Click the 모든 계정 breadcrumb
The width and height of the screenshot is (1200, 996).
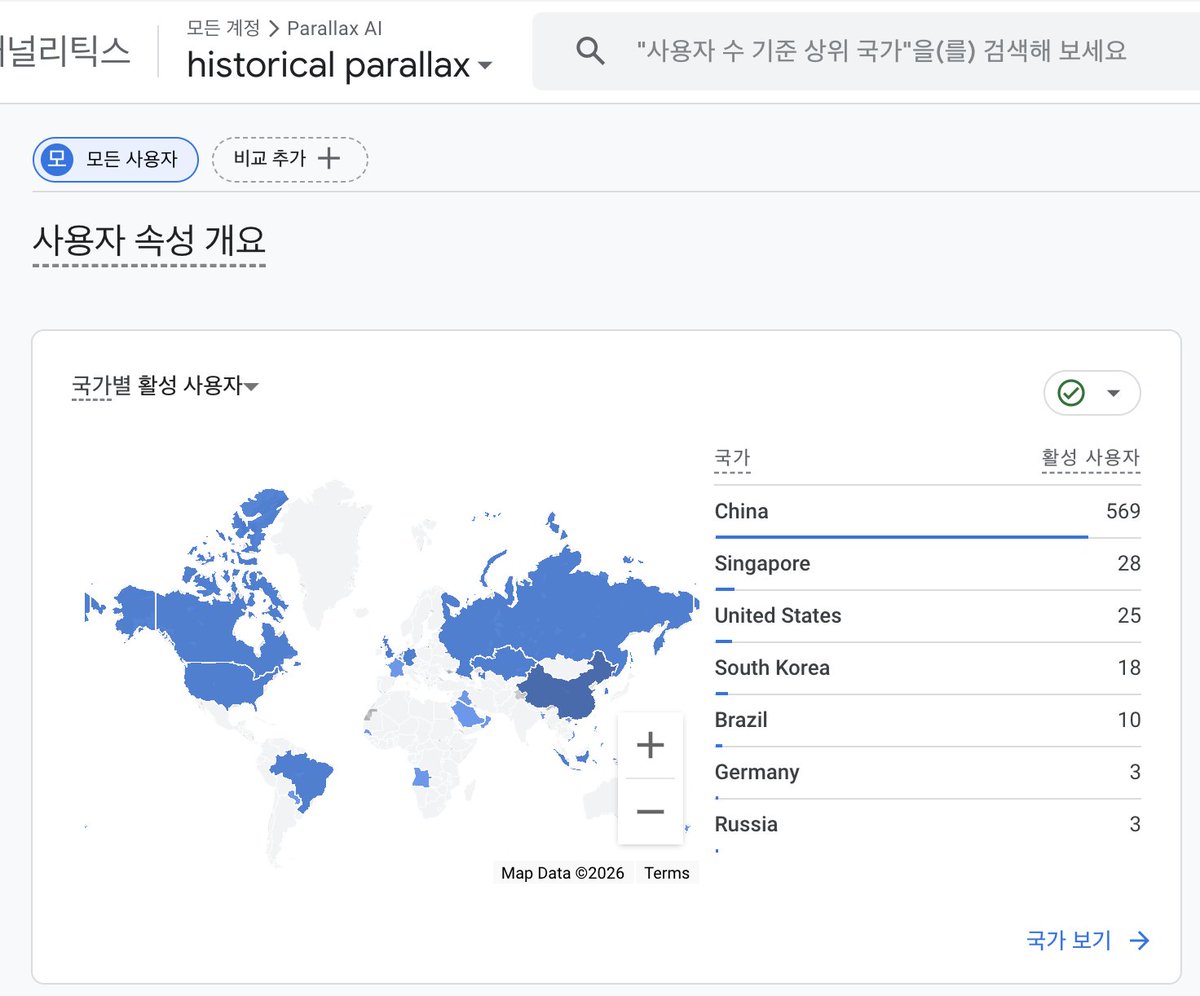click(x=223, y=28)
